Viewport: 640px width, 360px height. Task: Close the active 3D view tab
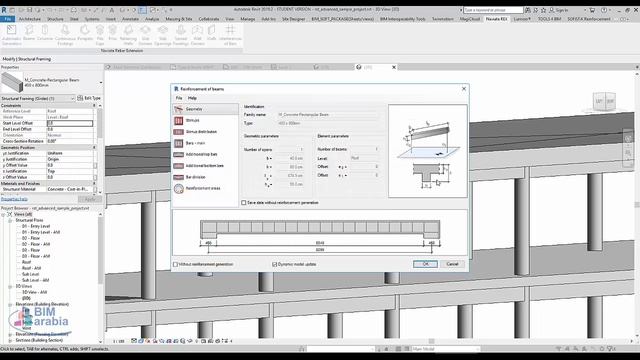click(394, 67)
